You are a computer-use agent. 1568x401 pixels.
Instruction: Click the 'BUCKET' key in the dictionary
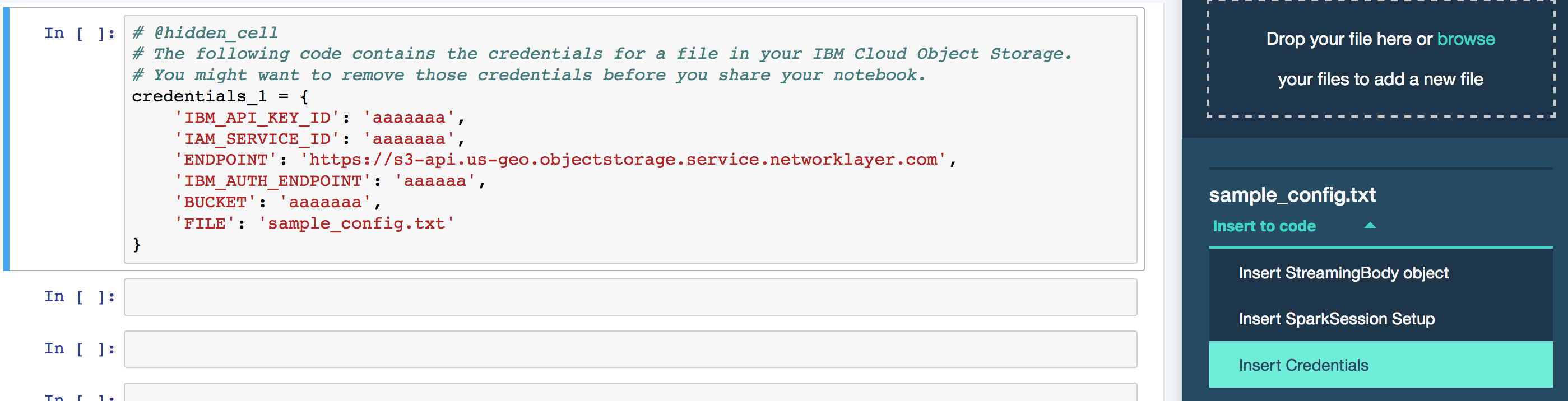pos(216,203)
